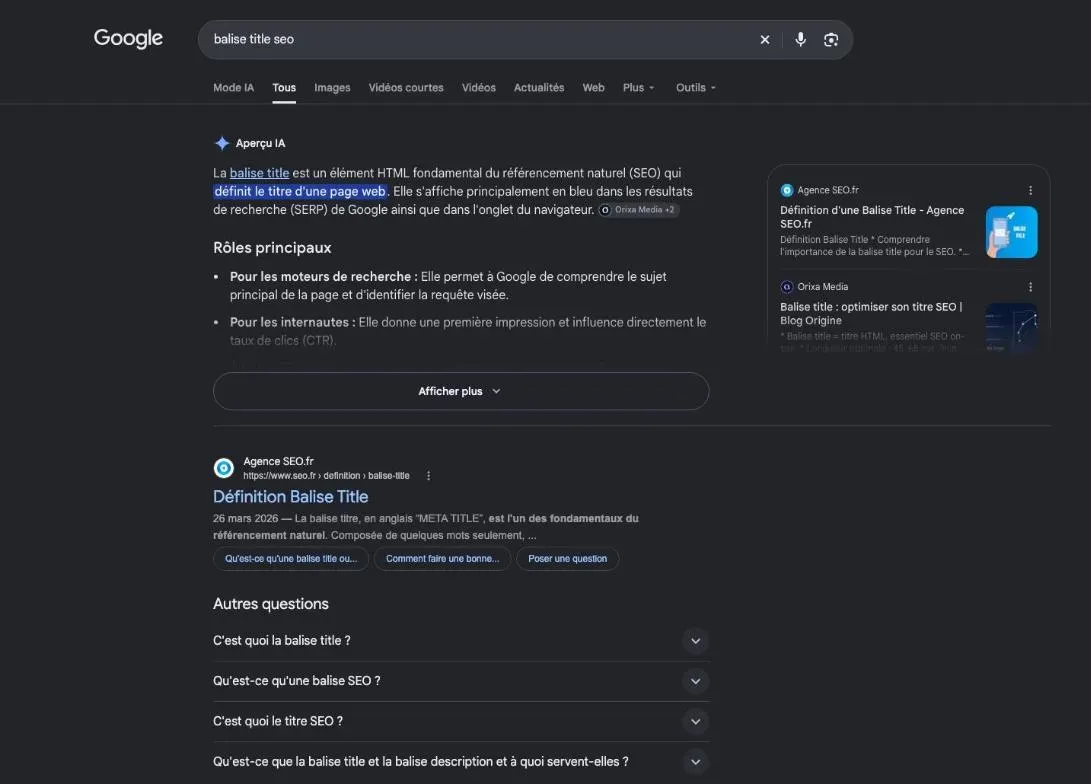Click Agence SEO.fr favicon in search result
The image size is (1091, 784).
click(x=224, y=468)
